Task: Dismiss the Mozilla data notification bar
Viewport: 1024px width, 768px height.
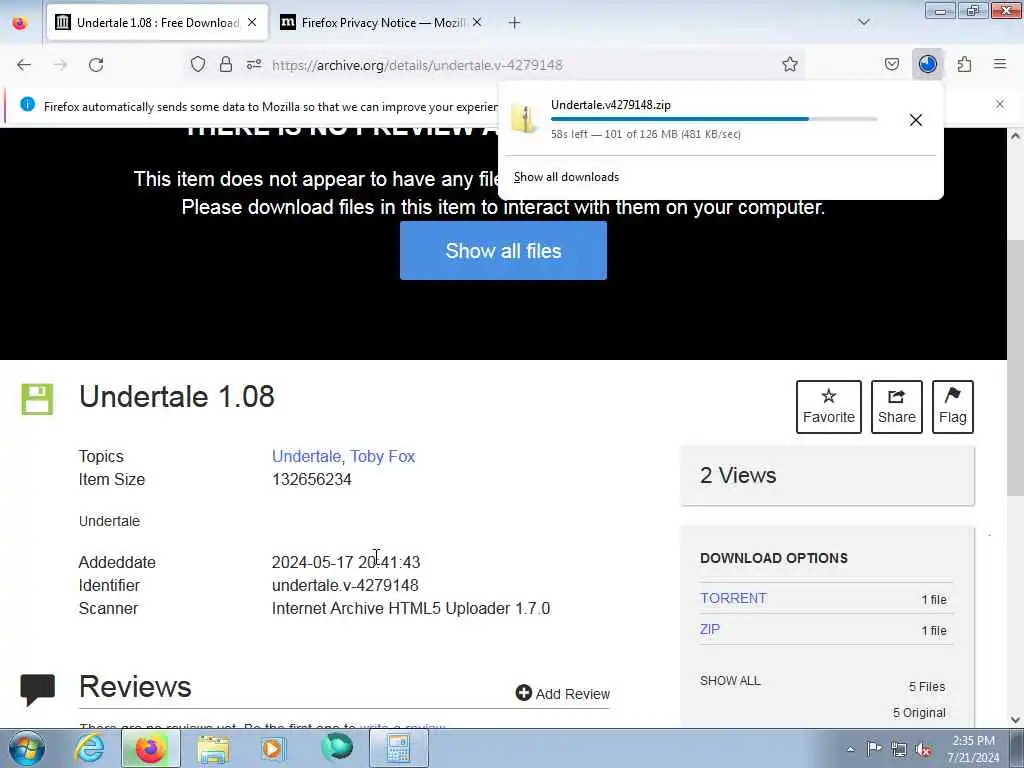Action: [1000, 104]
